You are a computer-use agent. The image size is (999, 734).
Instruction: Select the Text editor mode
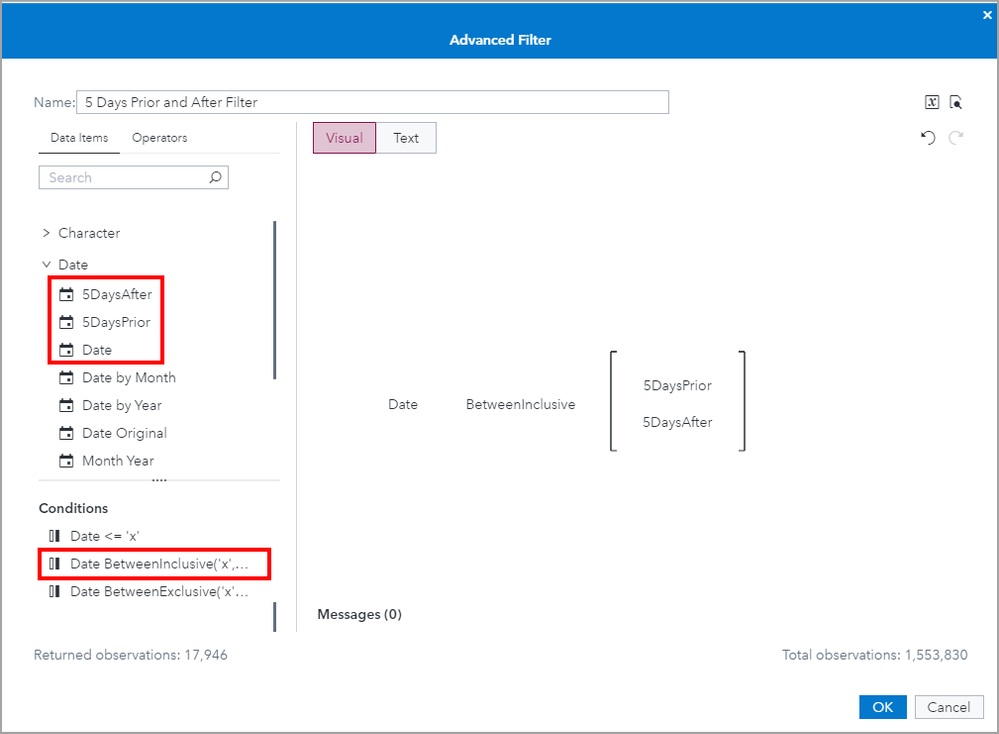click(406, 138)
